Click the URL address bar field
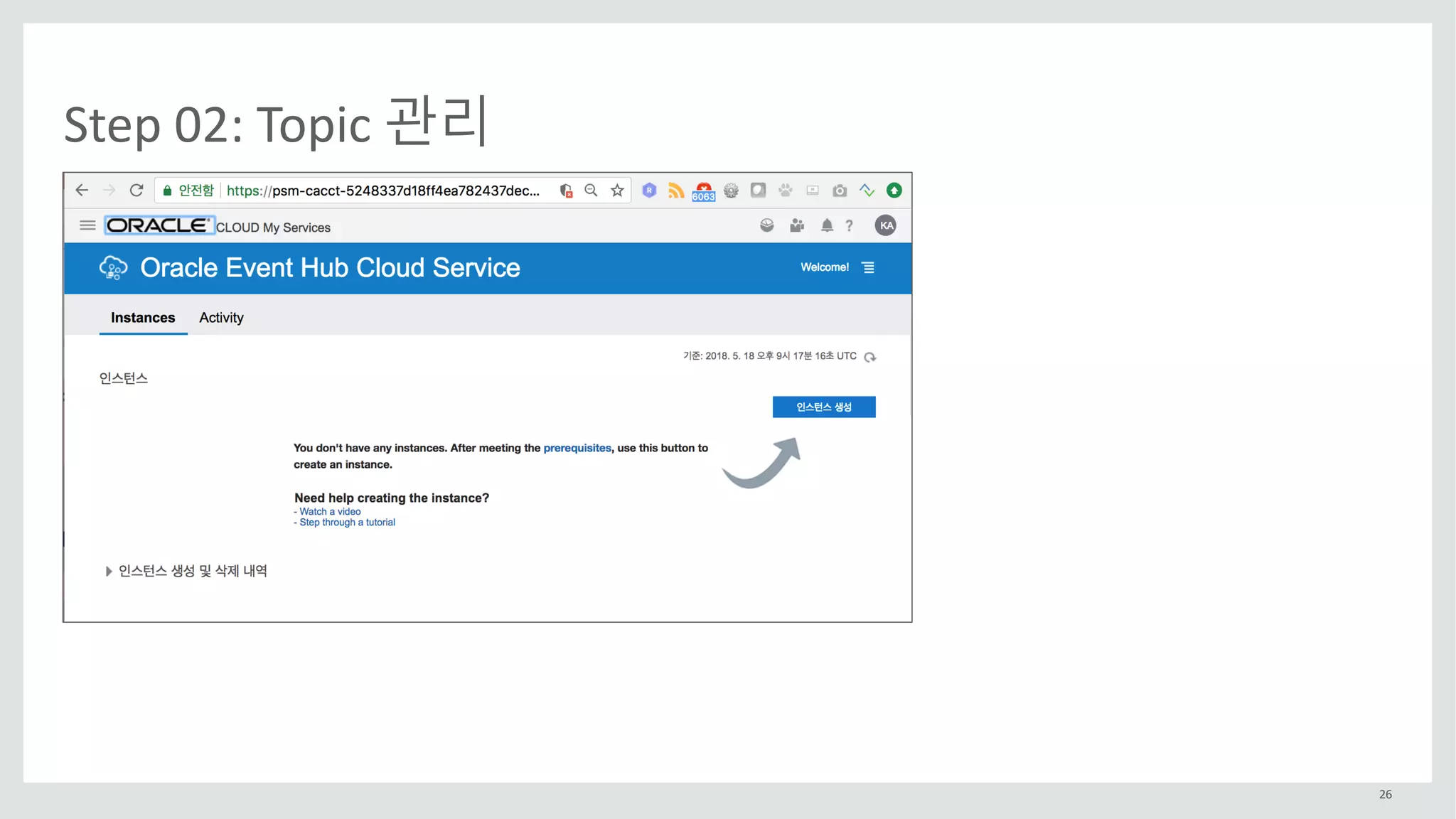Screen dimensions: 1456x819 tap(384, 191)
